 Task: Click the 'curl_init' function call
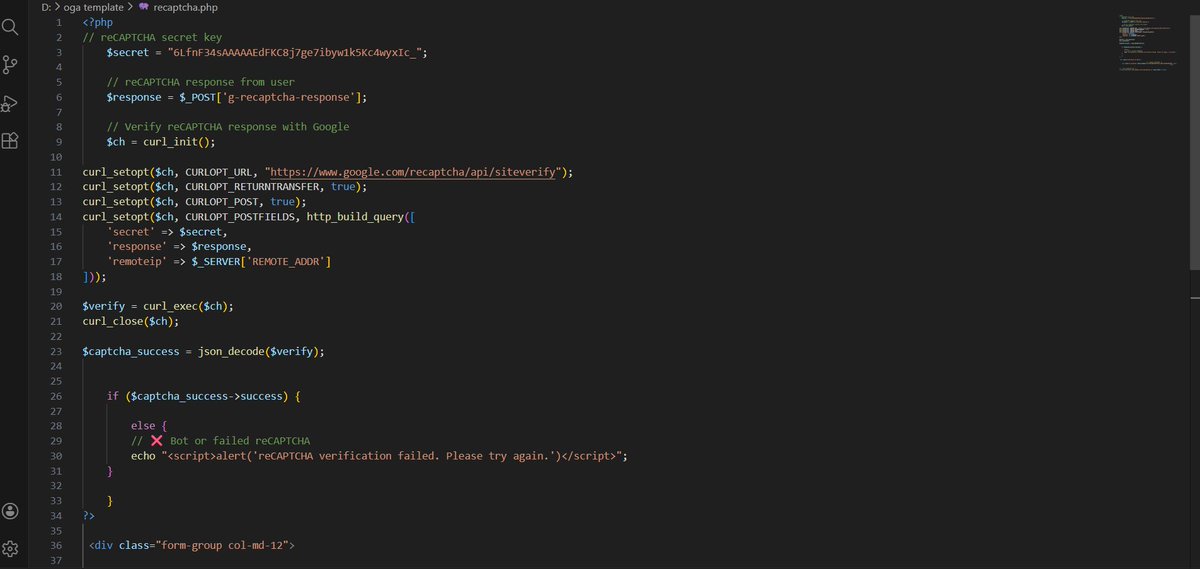click(x=171, y=142)
